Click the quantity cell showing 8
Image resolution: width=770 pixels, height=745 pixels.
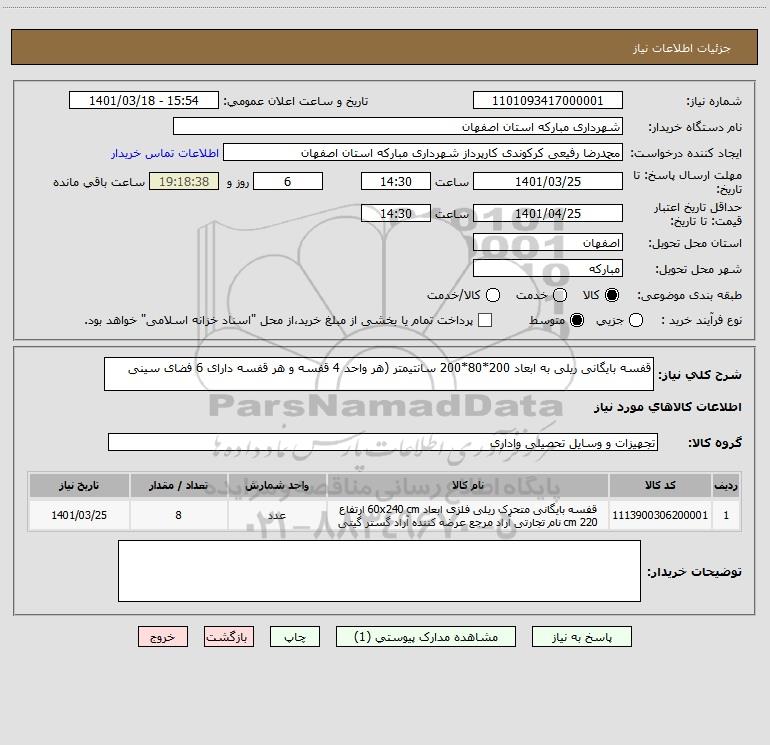coord(178,515)
